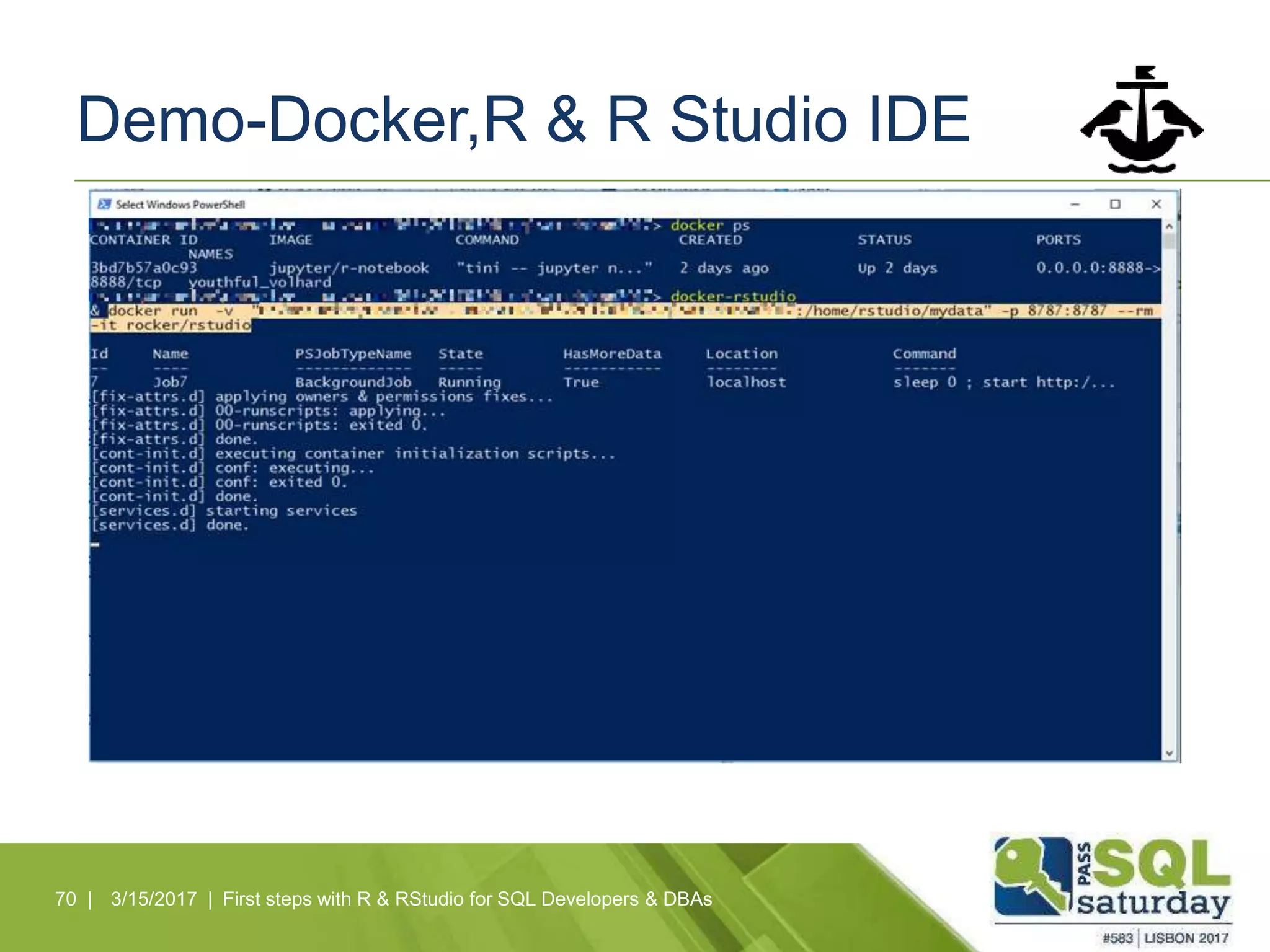The height and width of the screenshot is (952, 1270).
Task: Click container ID '3bd7b57a0c93'
Action: coord(144,268)
